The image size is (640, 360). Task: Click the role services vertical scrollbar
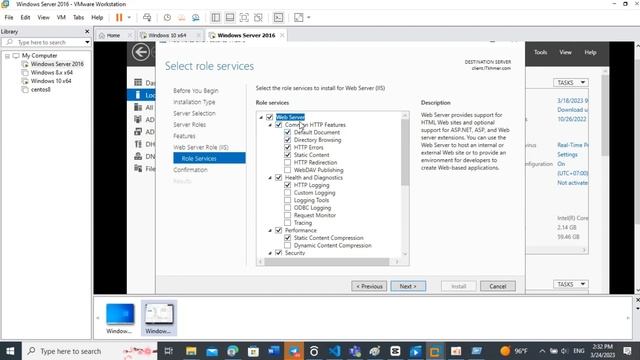point(405,152)
